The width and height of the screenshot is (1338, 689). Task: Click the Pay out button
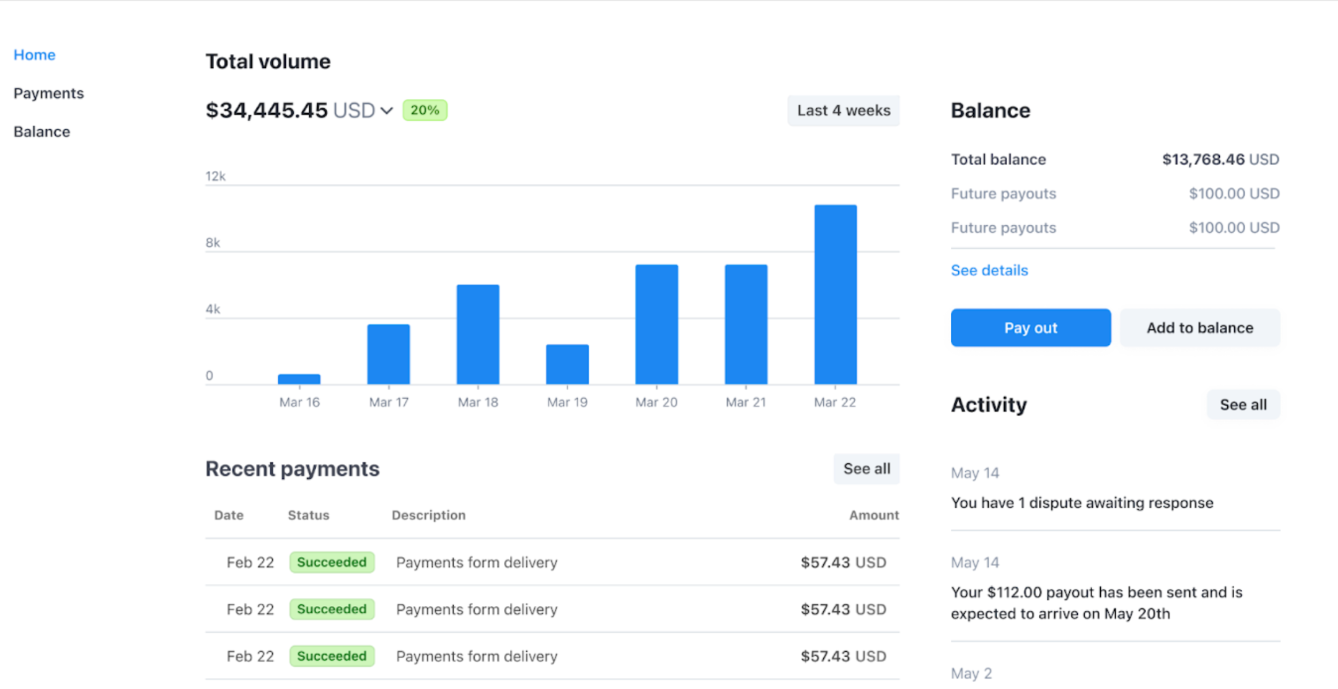click(1030, 328)
